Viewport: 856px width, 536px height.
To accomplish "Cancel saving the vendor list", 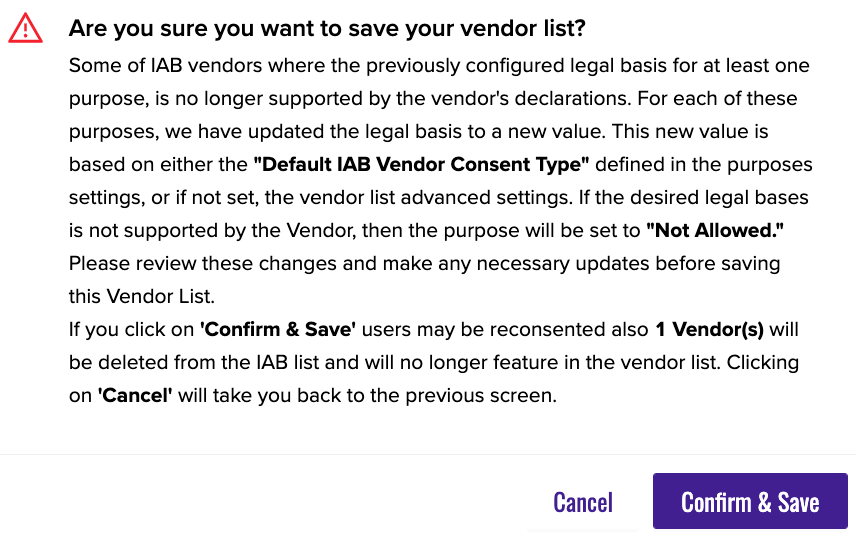I will click(x=583, y=502).
